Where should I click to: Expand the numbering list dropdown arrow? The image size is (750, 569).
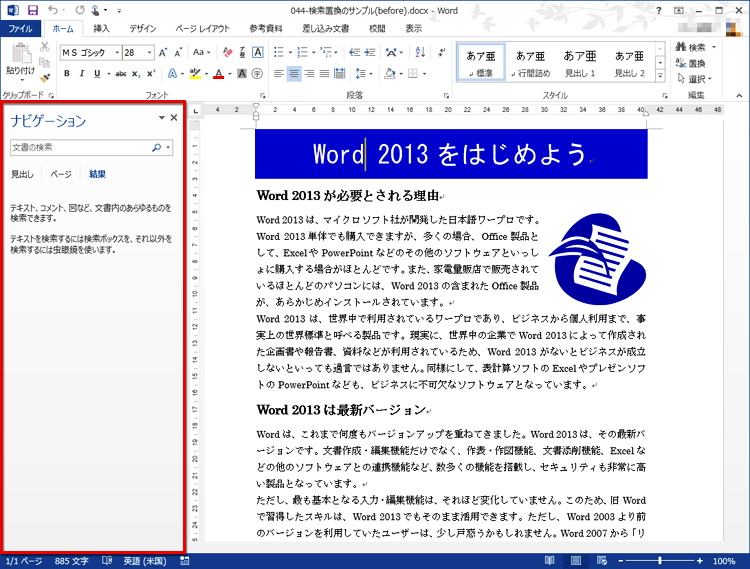pyautogui.click(x=313, y=53)
